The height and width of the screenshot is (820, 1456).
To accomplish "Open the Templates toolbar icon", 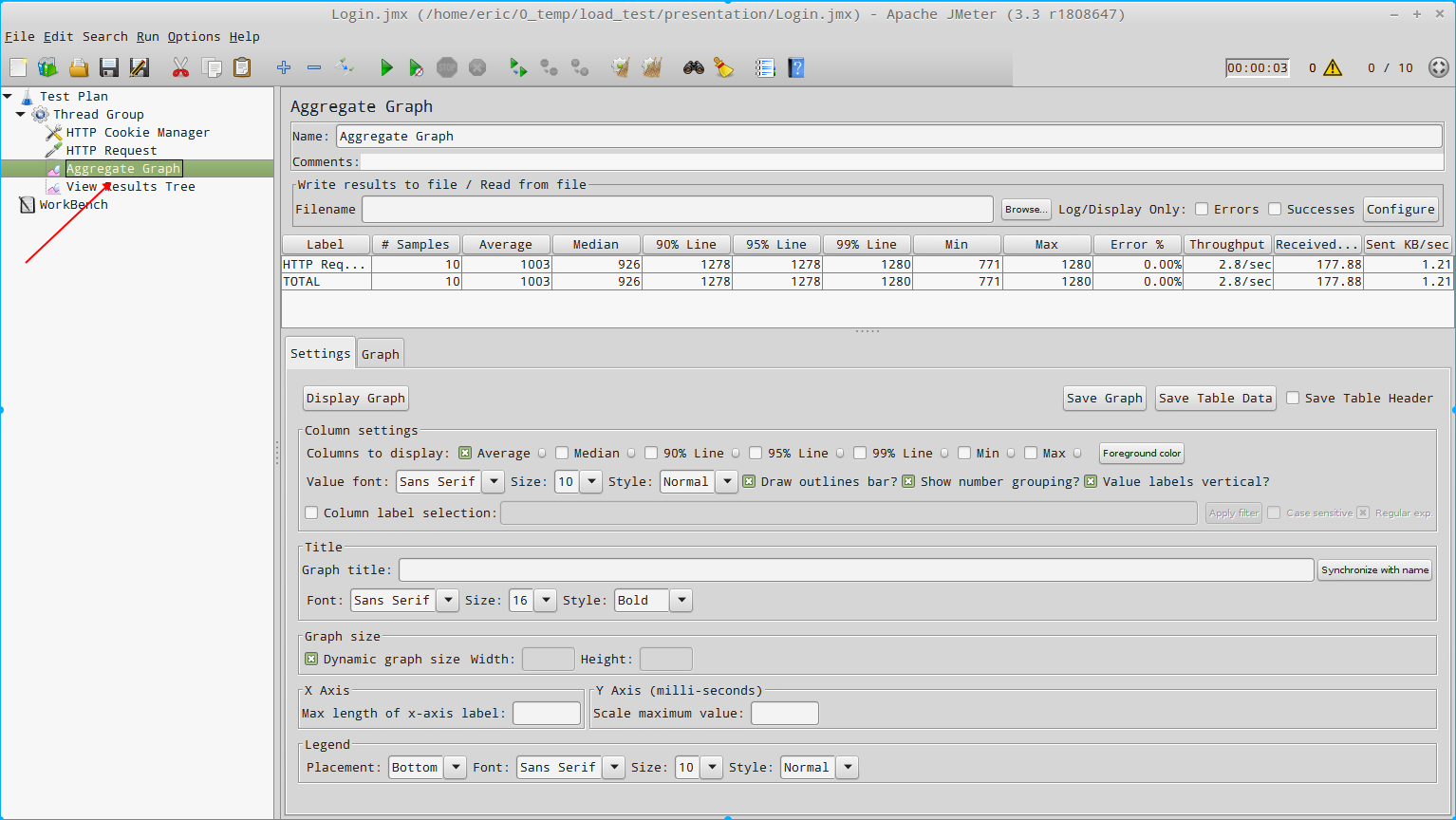I will point(47,67).
